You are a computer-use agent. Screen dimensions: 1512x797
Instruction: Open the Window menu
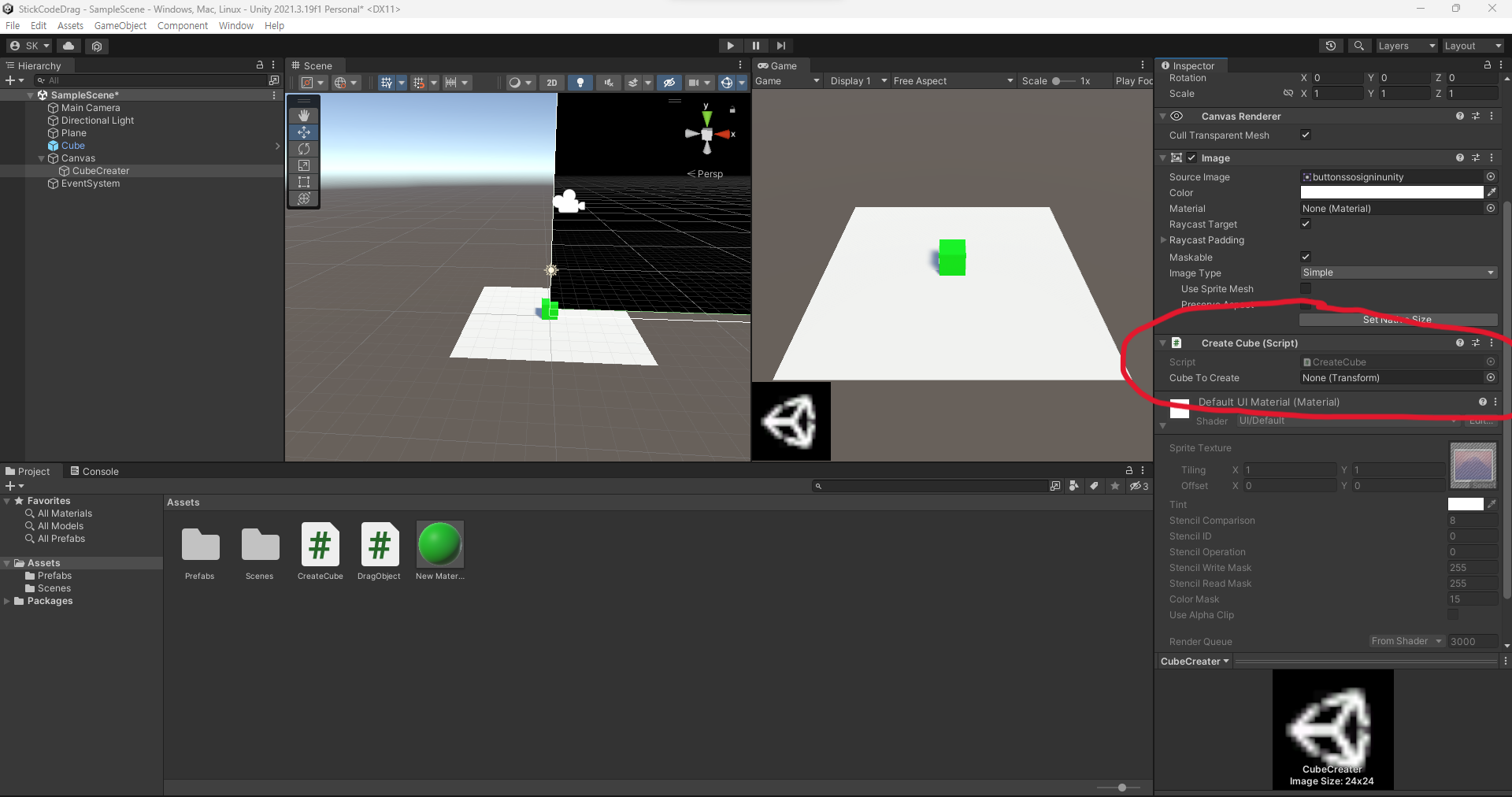[x=236, y=26]
